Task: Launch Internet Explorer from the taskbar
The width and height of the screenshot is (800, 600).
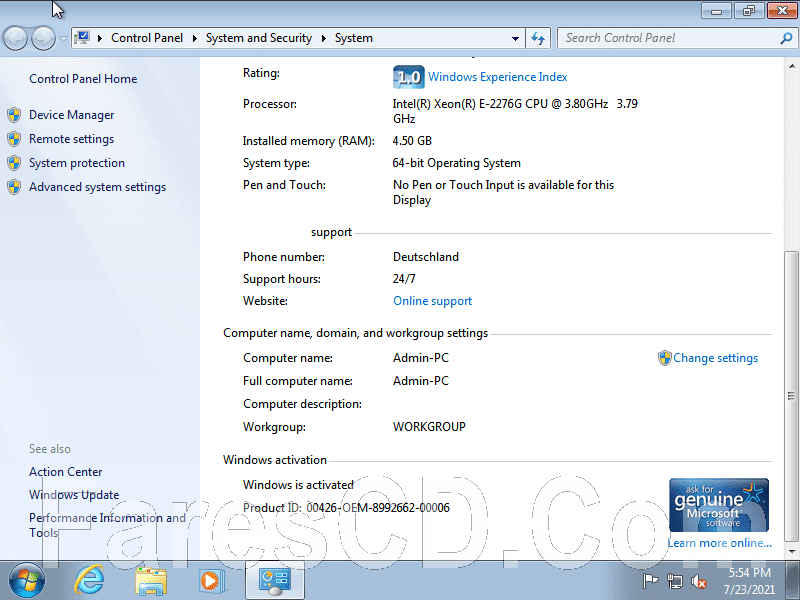Action: 89,581
